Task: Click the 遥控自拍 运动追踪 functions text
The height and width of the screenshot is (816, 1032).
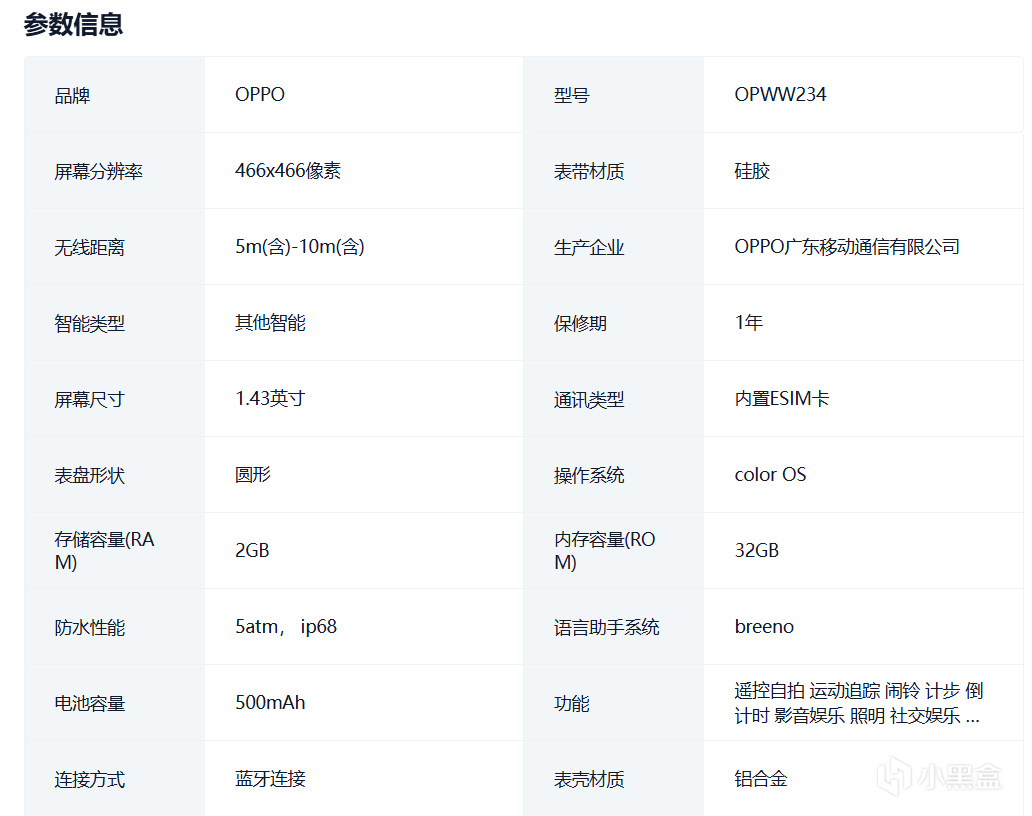Action: [x=859, y=703]
